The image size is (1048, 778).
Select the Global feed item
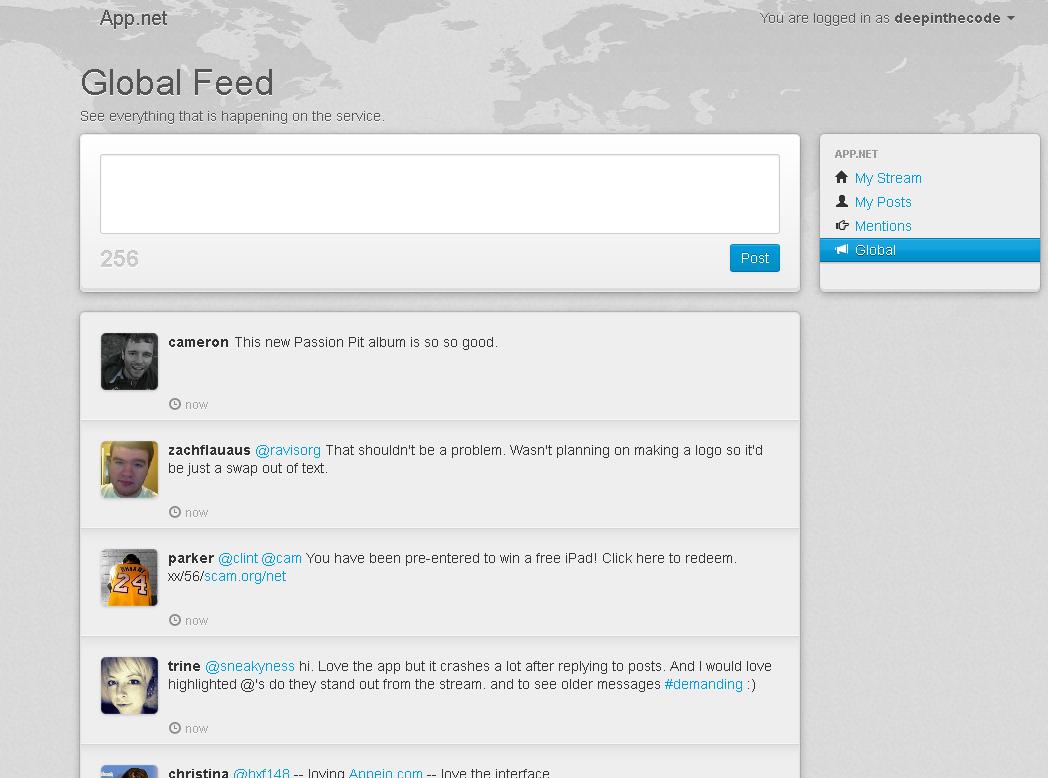[x=930, y=250]
